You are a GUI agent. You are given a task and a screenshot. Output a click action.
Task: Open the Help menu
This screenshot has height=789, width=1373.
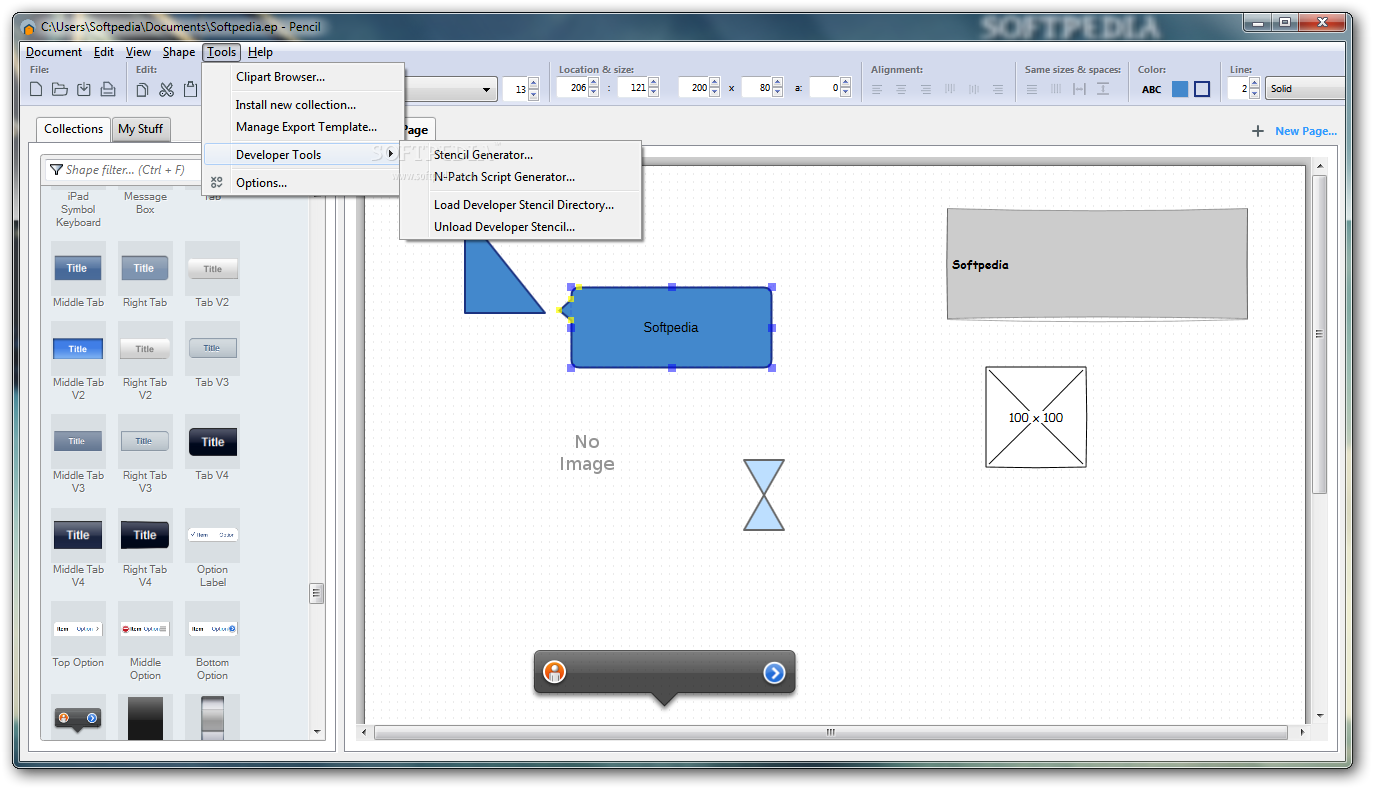(x=260, y=52)
